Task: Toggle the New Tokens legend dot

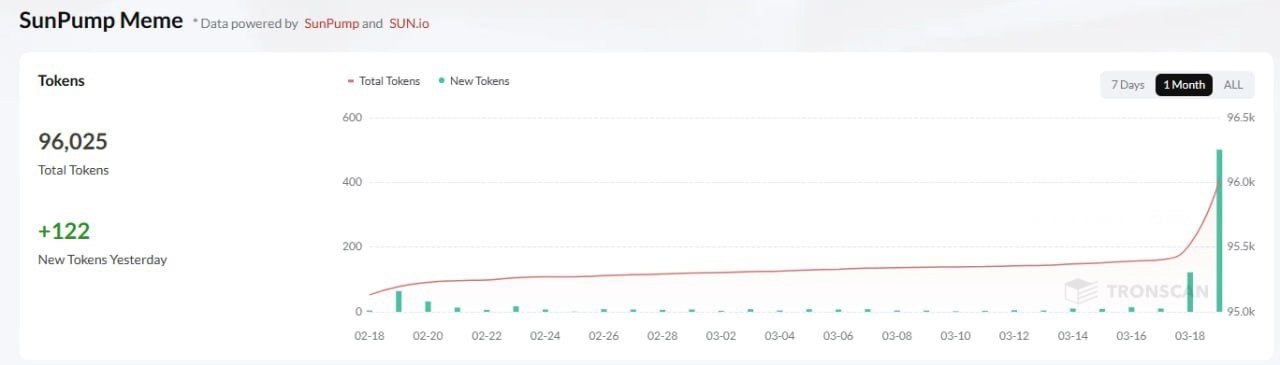Action: (x=442, y=81)
